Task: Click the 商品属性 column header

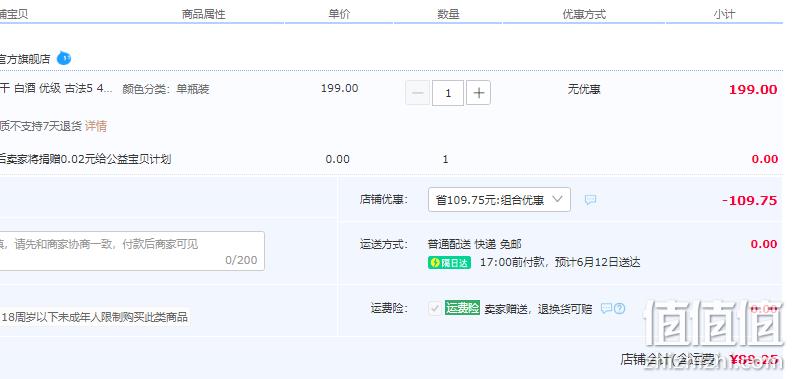Action: coord(203,14)
